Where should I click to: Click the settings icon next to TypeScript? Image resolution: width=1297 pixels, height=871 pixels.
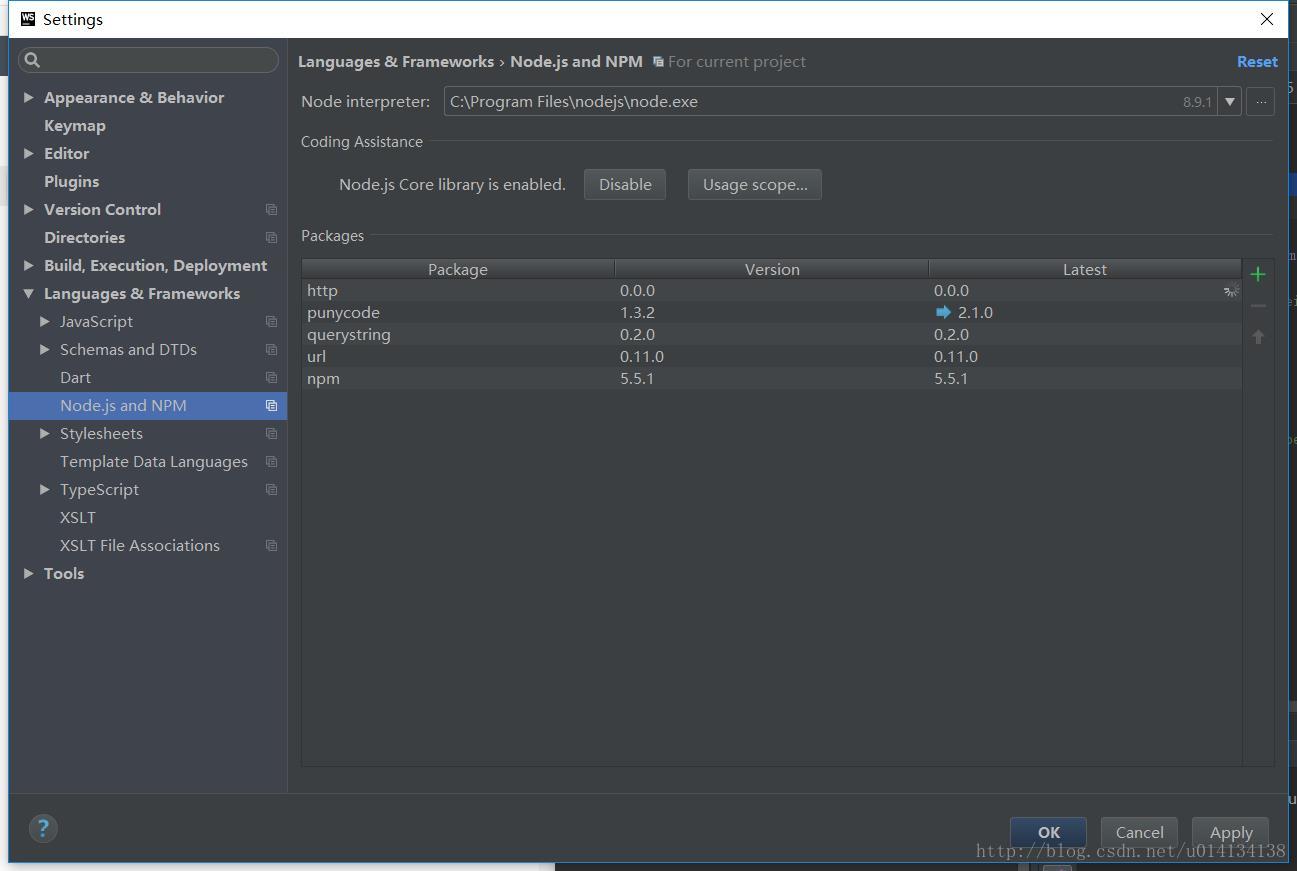click(x=271, y=489)
